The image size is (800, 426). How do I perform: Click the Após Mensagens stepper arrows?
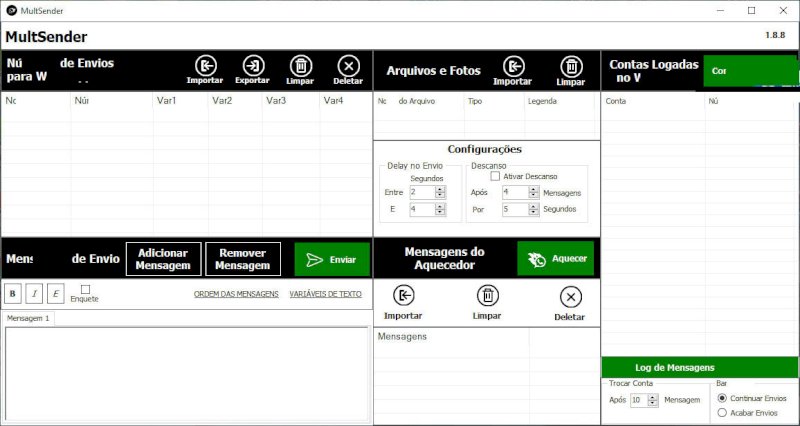click(x=534, y=192)
